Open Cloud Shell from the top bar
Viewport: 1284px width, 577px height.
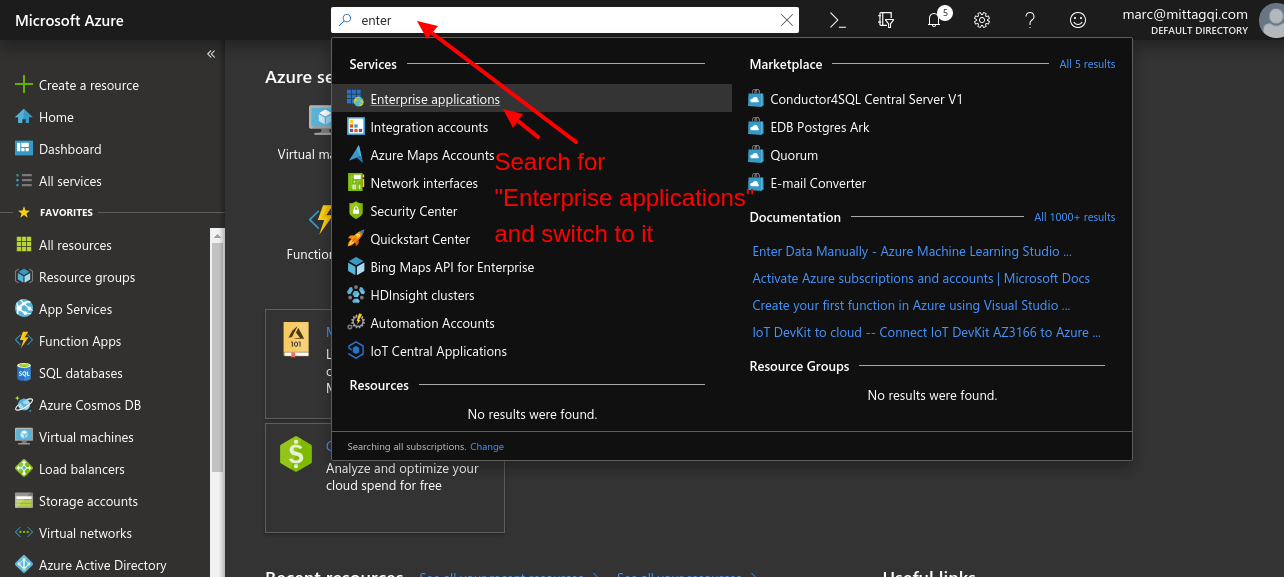click(x=838, y=20)
